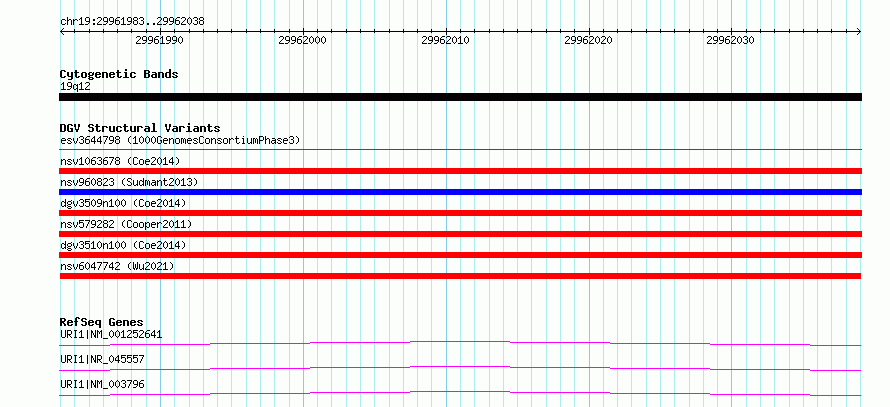The image size is (890, 407).
Task: Open transcript URI1|NM_003796 label
Action: point(102,384)
